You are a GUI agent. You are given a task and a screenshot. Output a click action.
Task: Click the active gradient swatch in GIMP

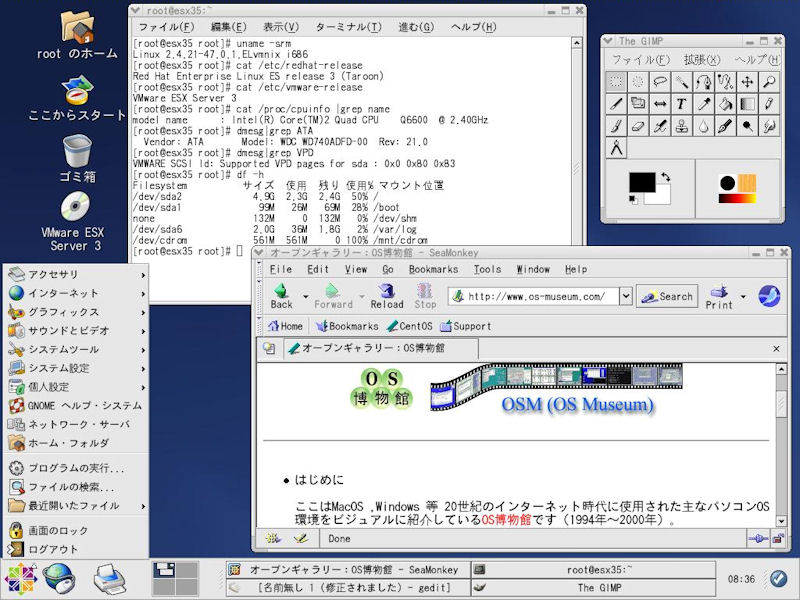[737, 198]
